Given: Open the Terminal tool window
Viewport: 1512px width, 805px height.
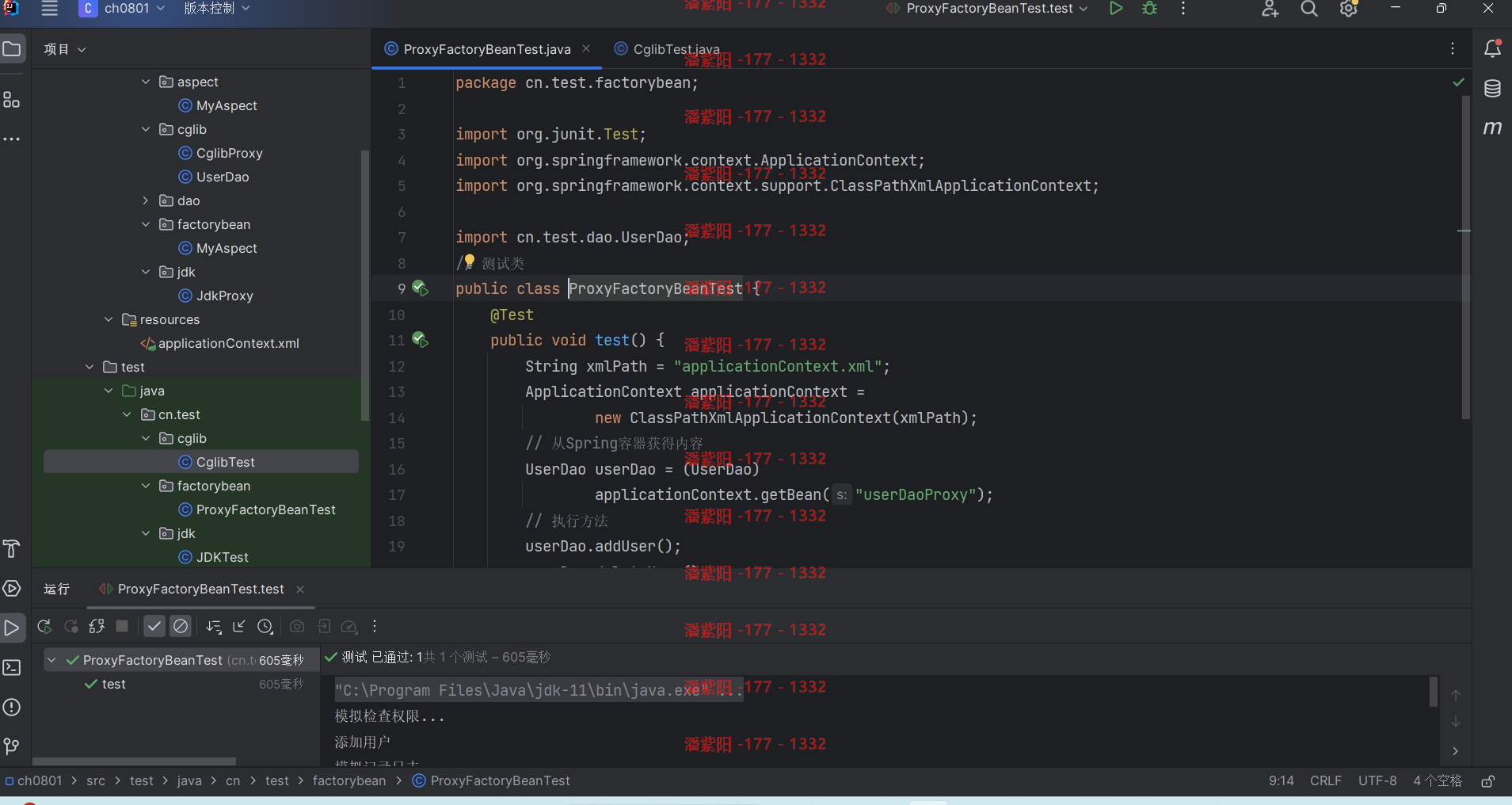Looking at the screenshot, I should pyautogui.click(x=12, y=667).
